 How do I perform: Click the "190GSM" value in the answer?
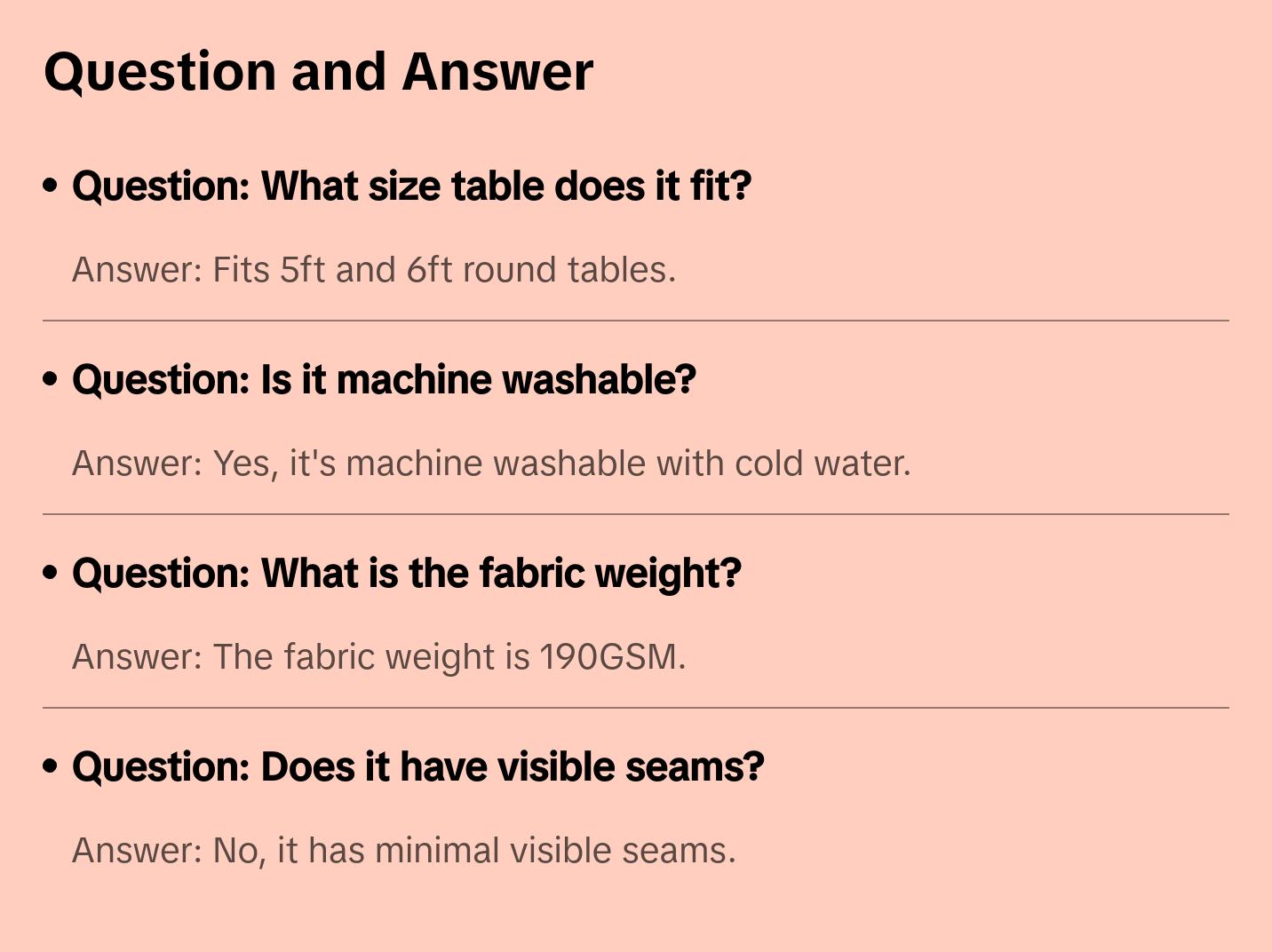click(609, 657)
